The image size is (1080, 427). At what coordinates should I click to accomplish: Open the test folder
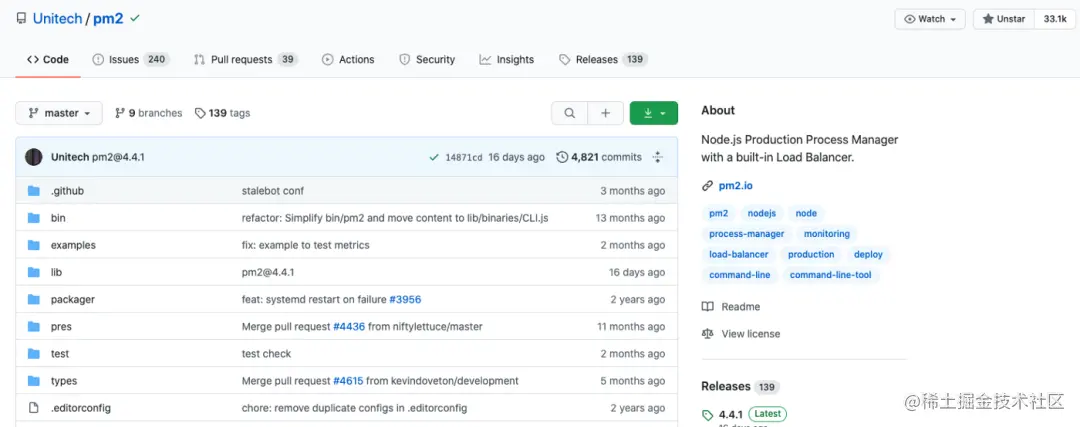tap(60, 354)
